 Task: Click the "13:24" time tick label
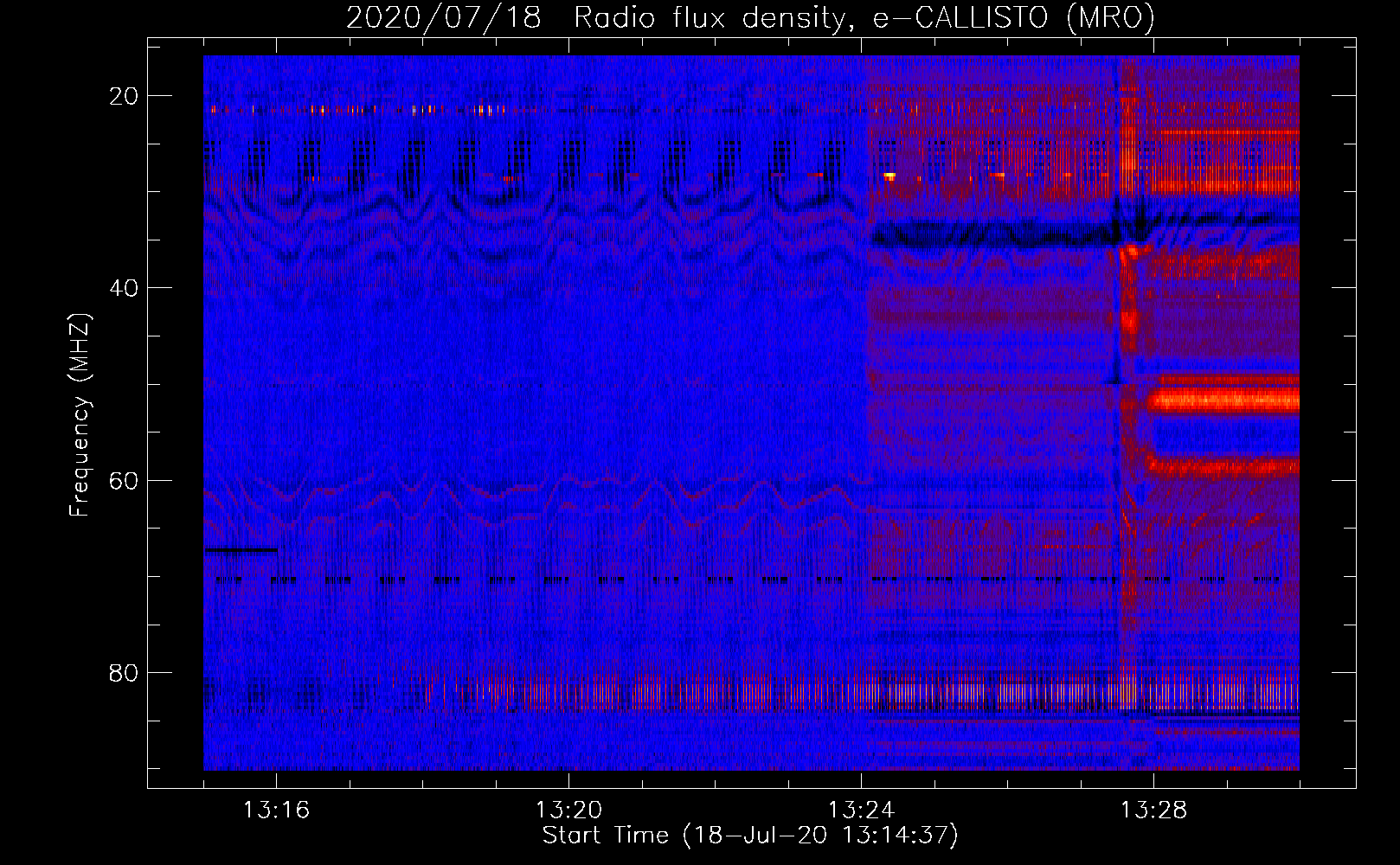(861, 811)
